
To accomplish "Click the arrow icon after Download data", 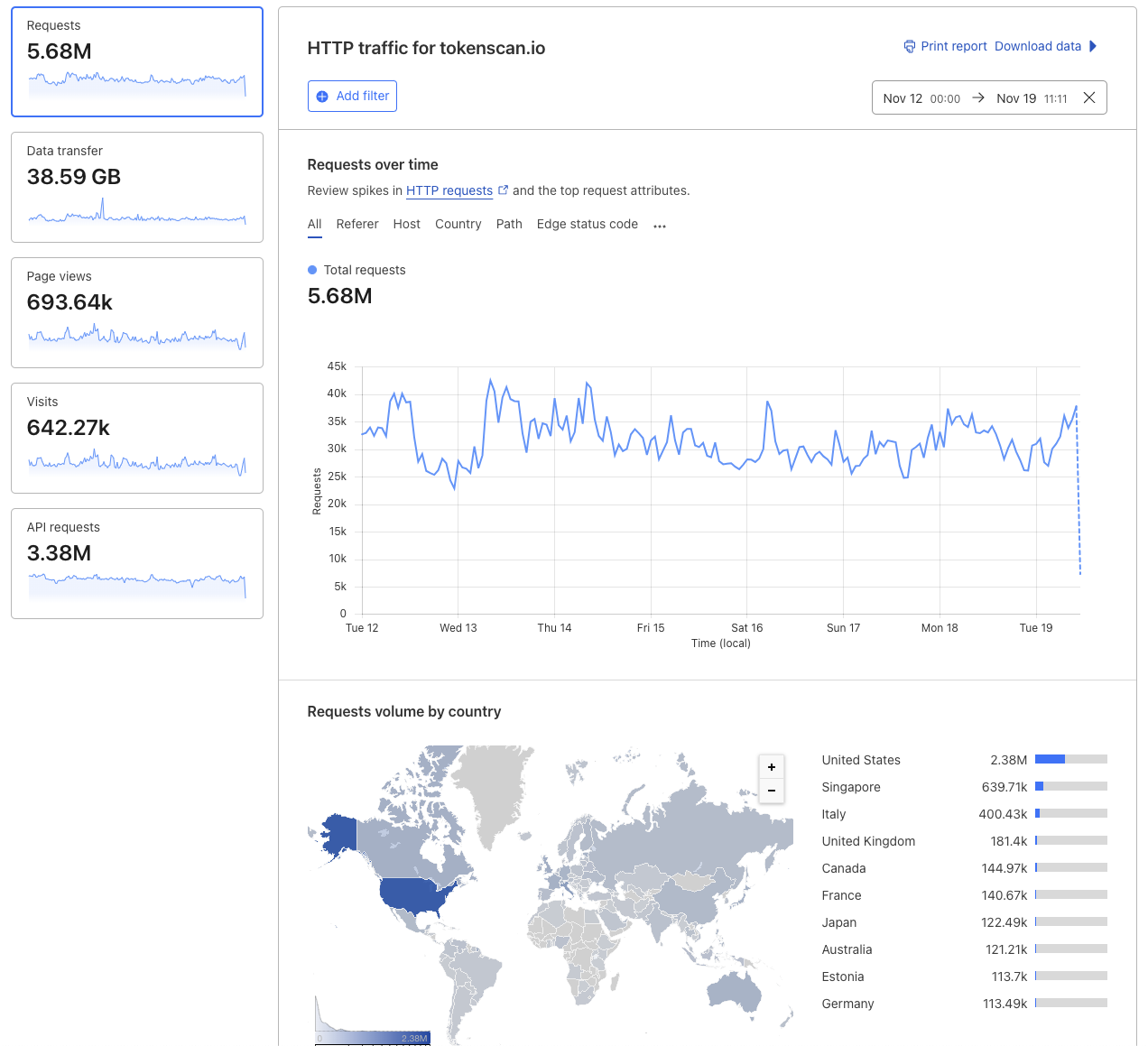I will coord(1093,46).
